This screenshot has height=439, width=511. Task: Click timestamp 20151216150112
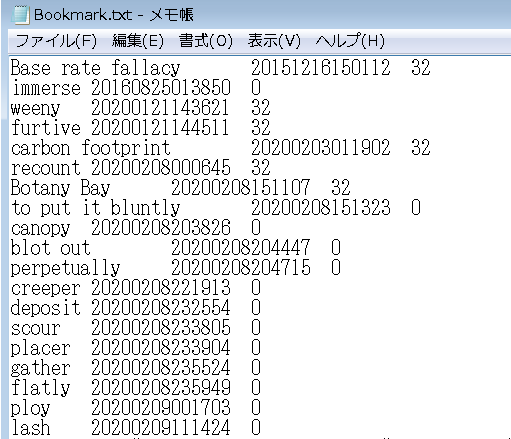tap(320, 68)
